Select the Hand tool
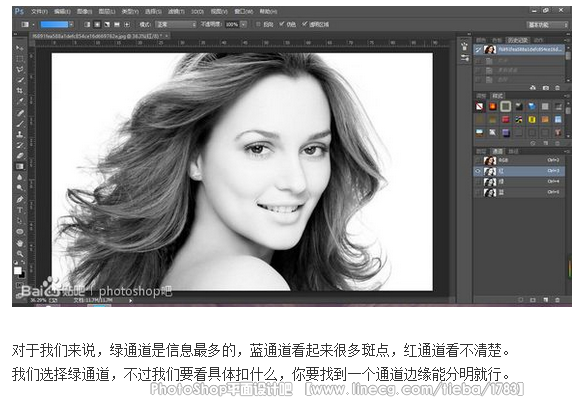 (x=19, y=243)
